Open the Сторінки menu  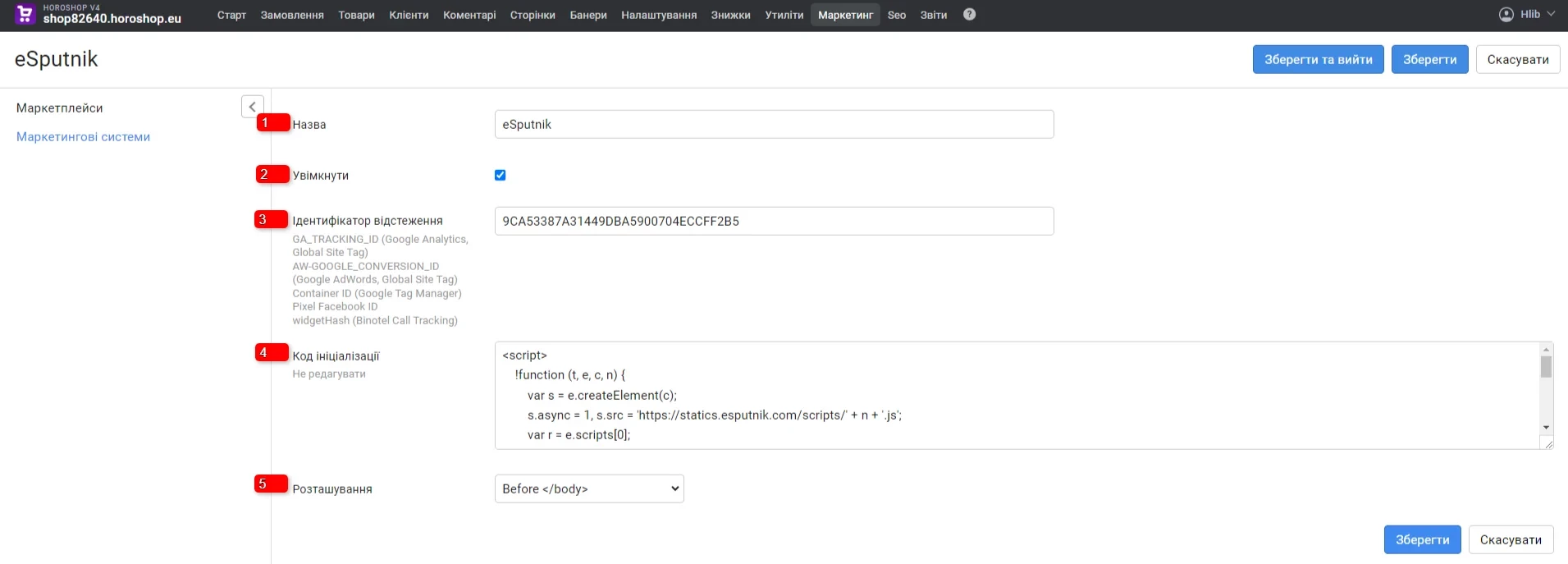[533, 16]
